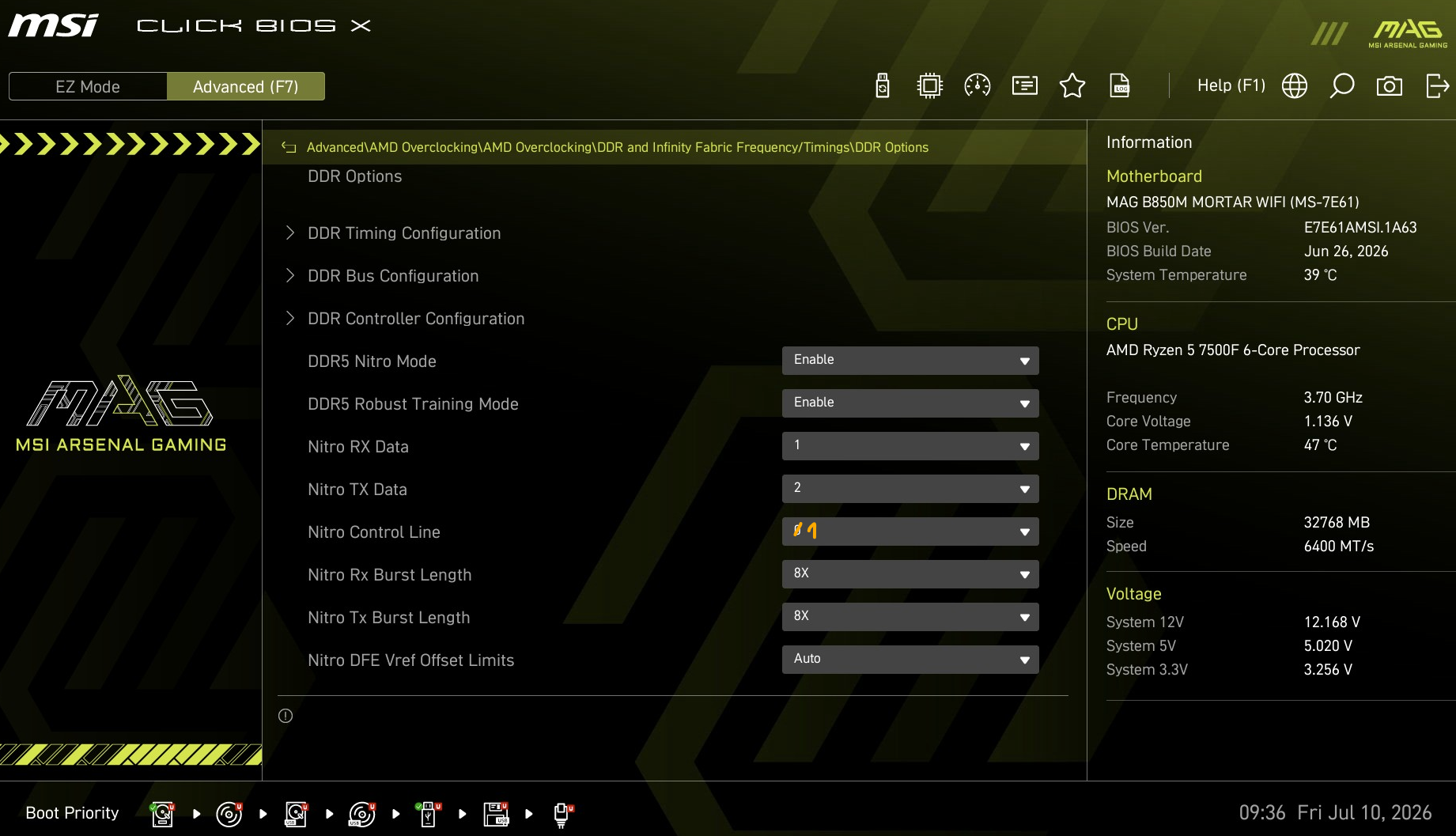The height and width of the screenshot is (836, 1456).
Task: Click the Core Voltage 1.136 V value
Action: pos(1328,422)
